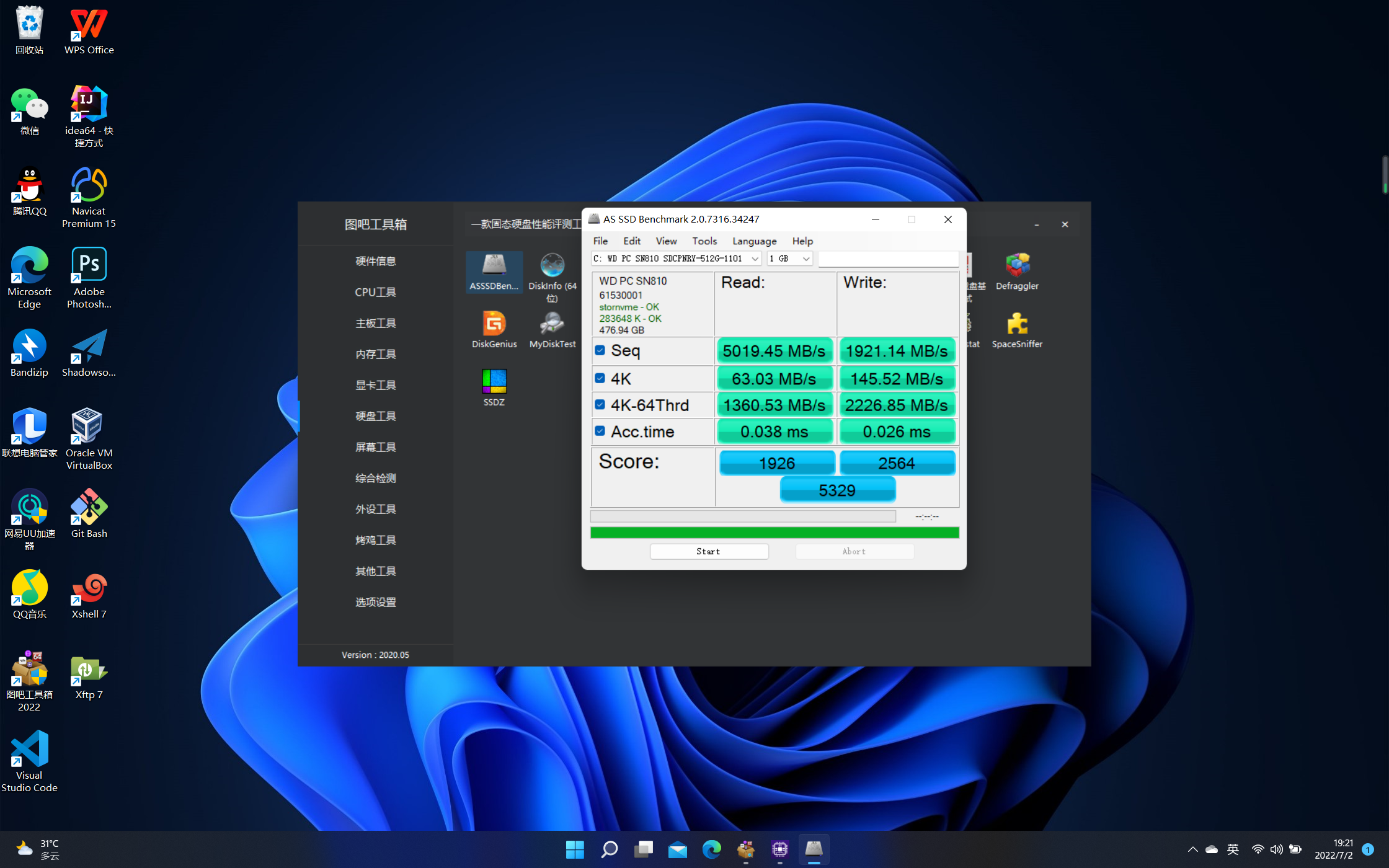
Task: Launch MyDiskTest tool icon
Action: pos(552,330)
